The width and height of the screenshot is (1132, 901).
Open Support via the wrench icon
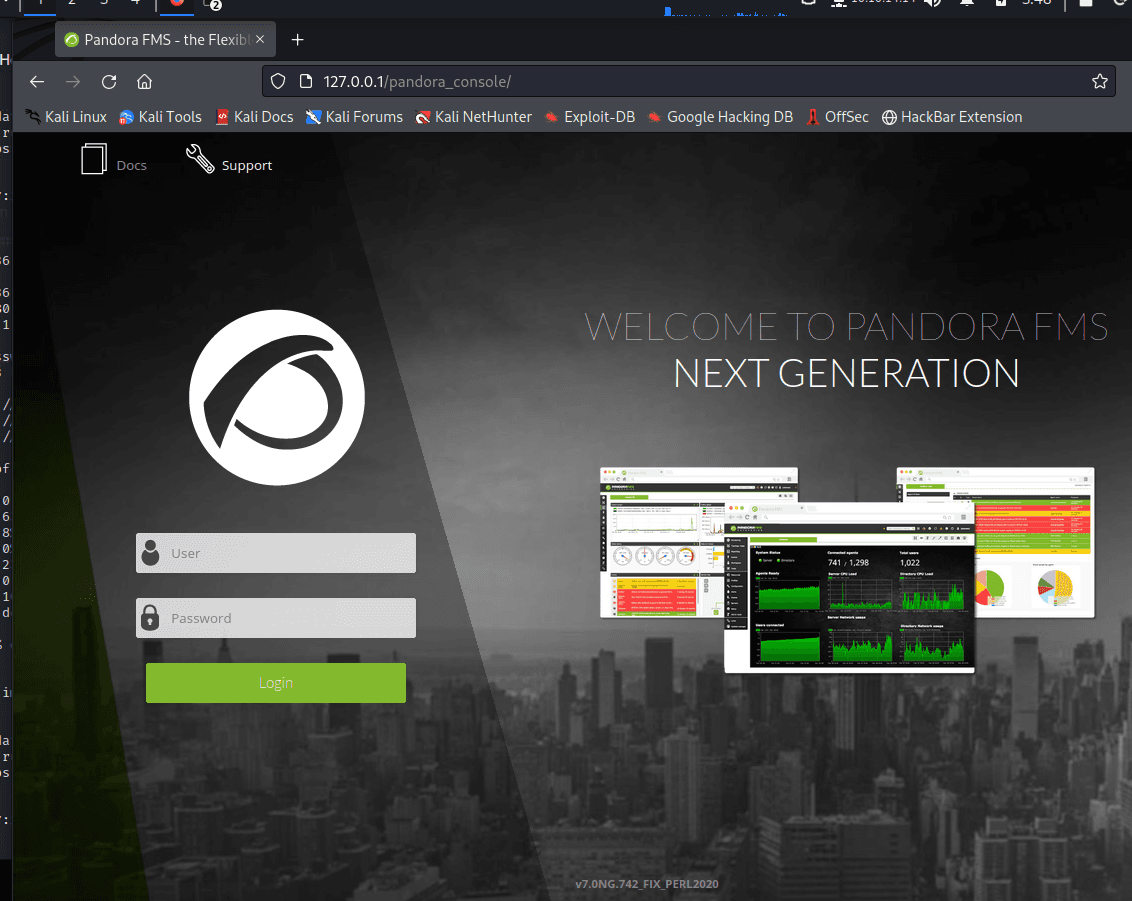200,159
